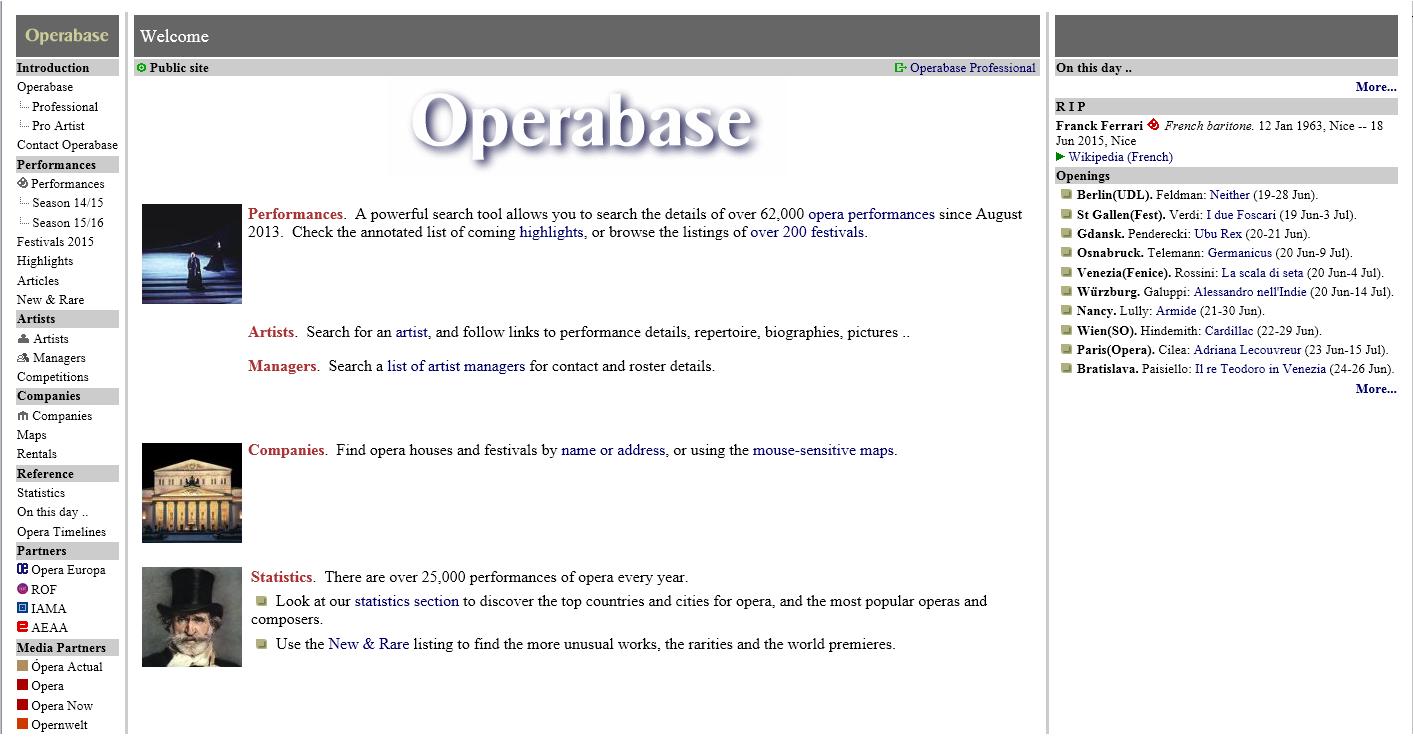Open Rentals in the sidebar

[x=37, y=454]
